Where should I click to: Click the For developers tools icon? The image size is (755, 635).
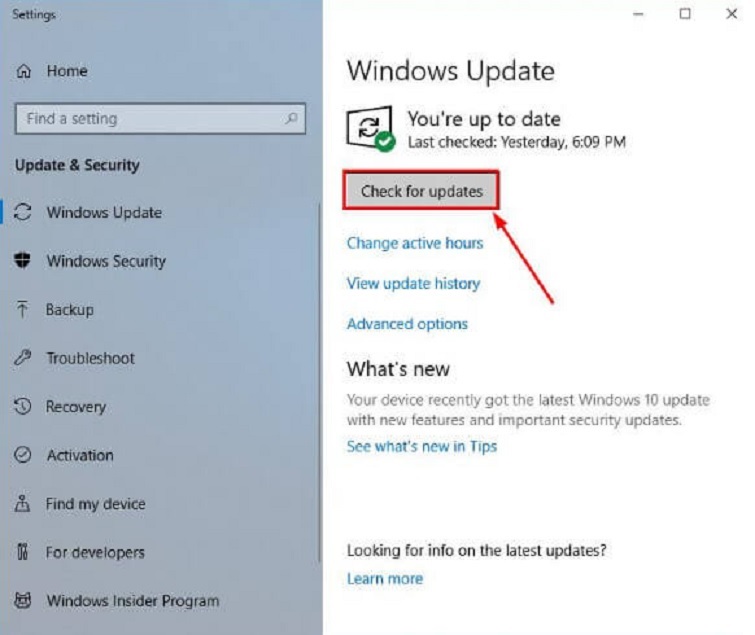click(x=23, y=552)
